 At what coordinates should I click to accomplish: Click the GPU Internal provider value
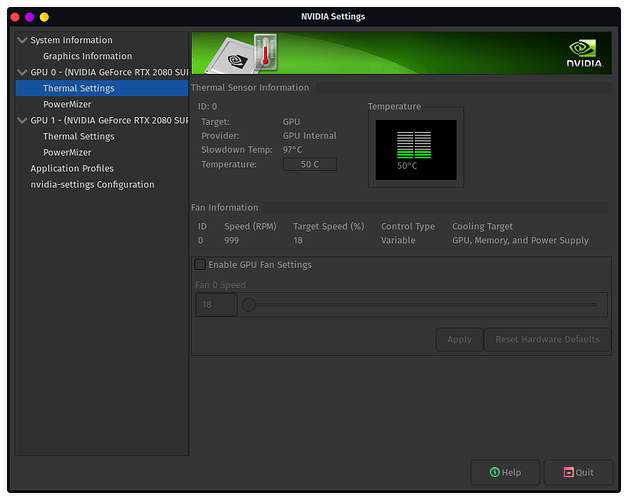(x=310, y=135)
